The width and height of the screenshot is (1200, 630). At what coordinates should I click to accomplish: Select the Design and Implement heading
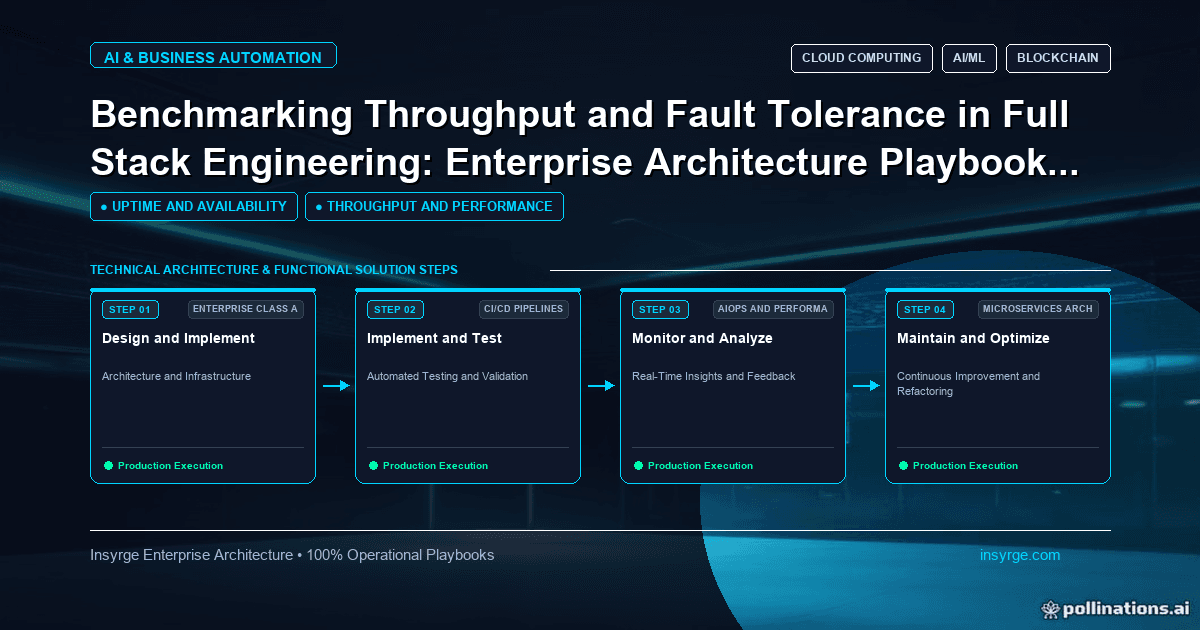tap(178, 338)
